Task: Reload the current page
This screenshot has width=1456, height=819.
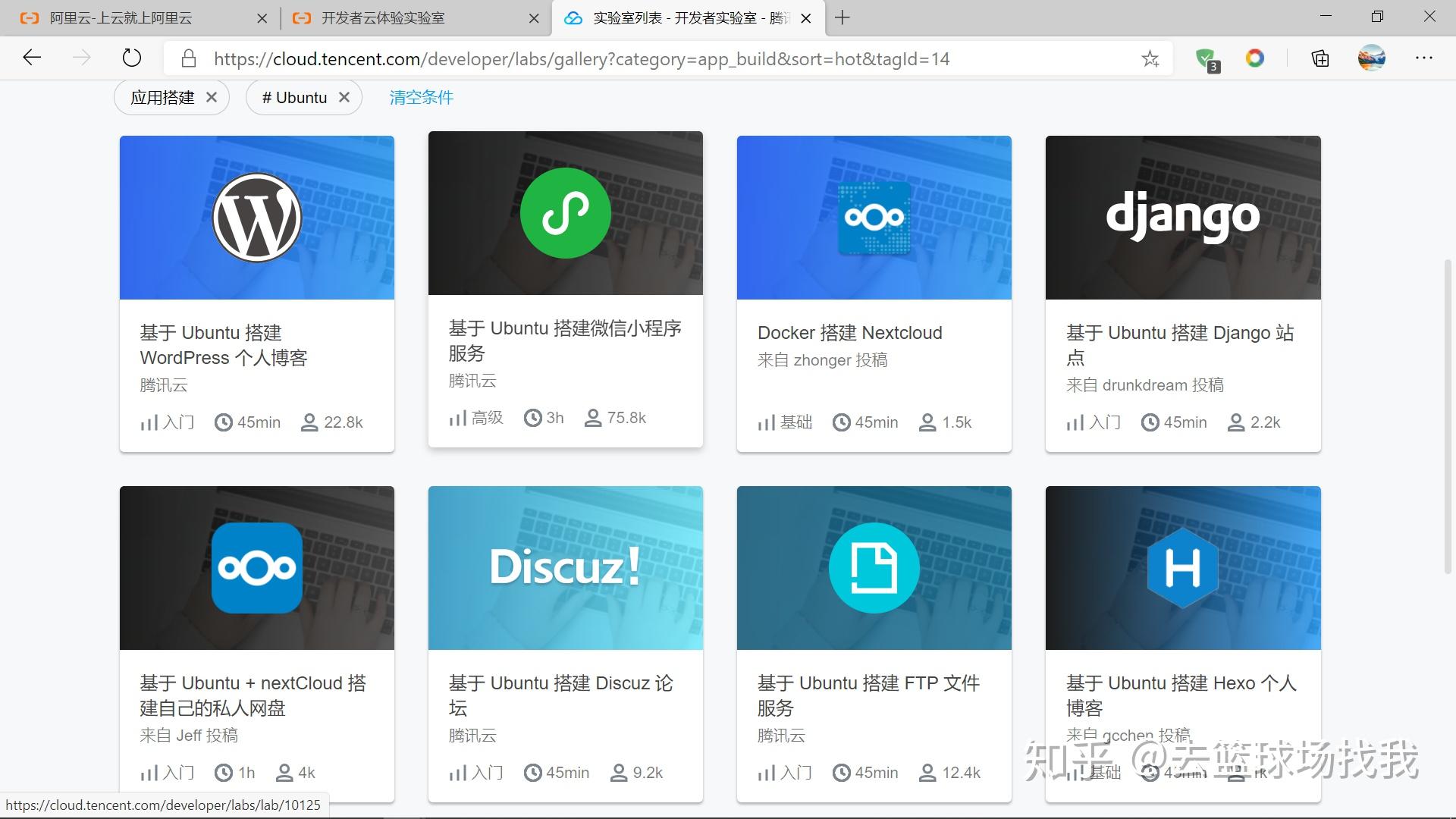Action: [x=132, y=58]
